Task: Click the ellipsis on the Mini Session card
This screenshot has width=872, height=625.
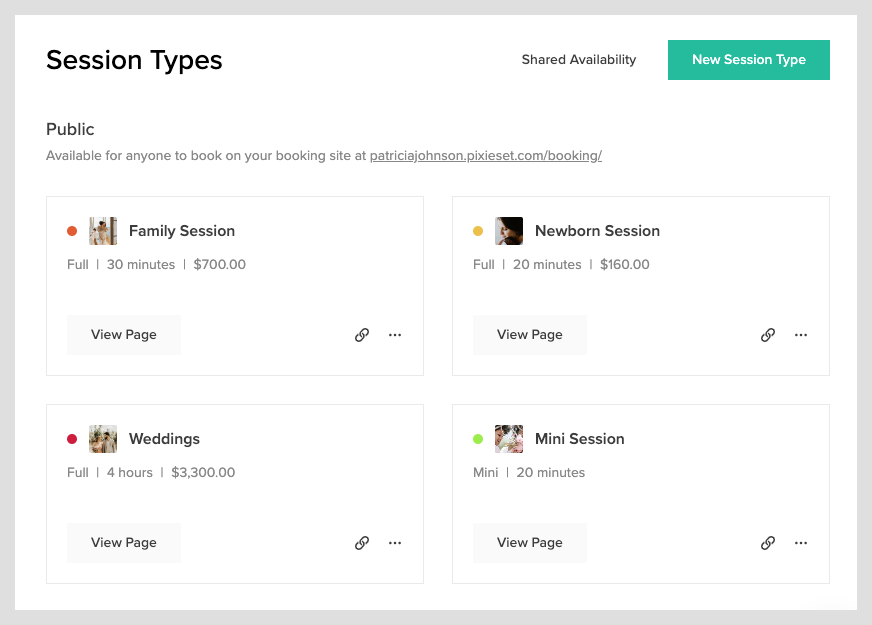Action: tap(801, 542)
